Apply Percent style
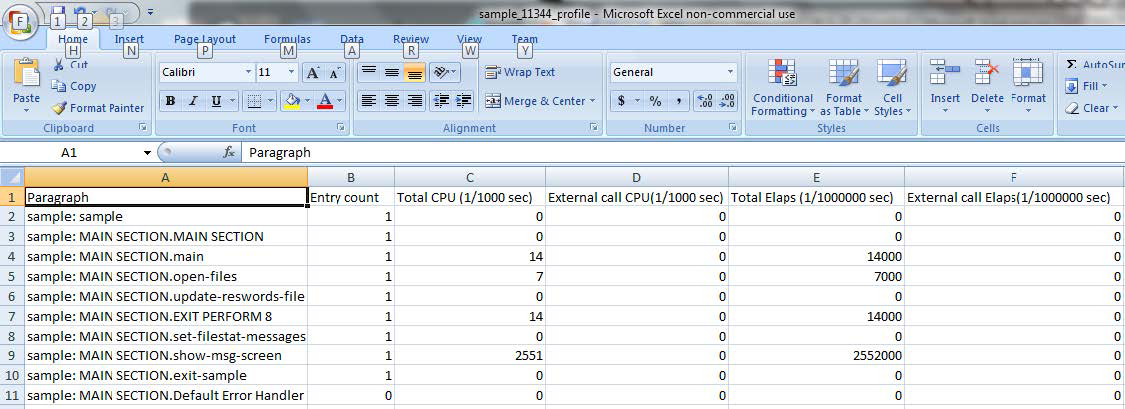Screen dimensions: 1125x409 (x=655, y=101)
